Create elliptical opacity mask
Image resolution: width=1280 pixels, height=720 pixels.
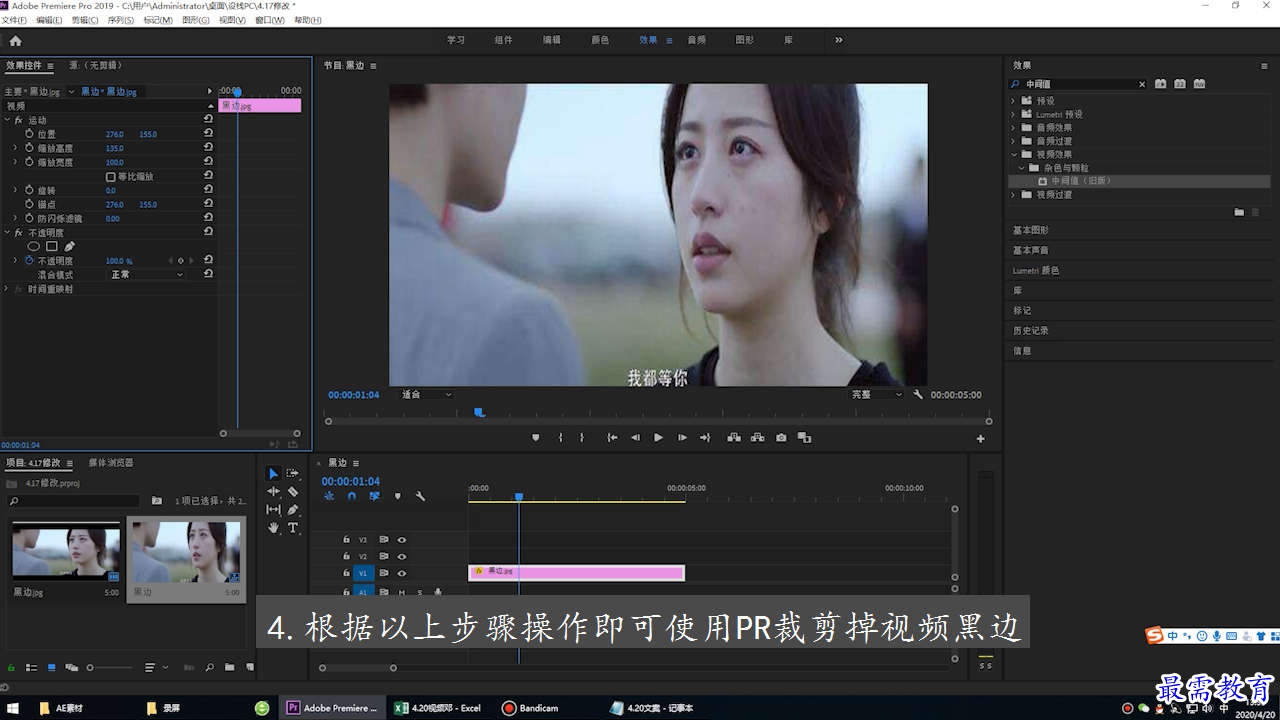click(34, 246)
